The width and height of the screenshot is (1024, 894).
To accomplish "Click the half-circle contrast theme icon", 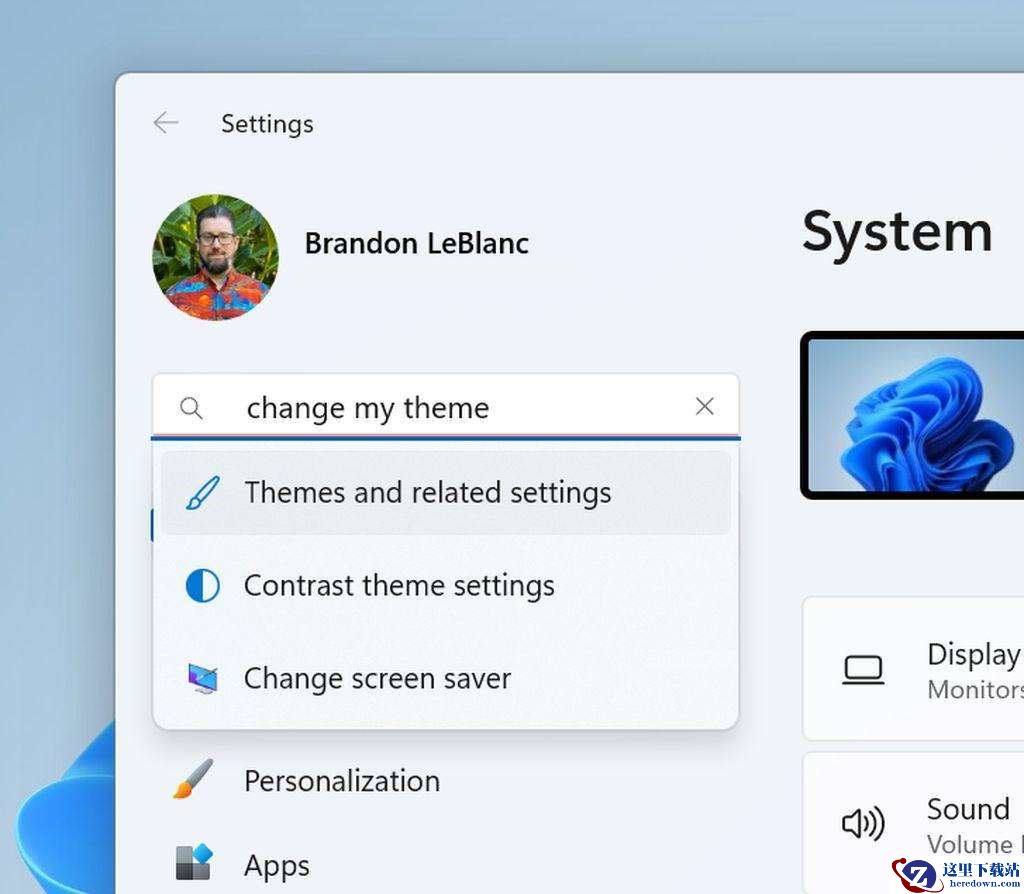I will pos(203,586).
